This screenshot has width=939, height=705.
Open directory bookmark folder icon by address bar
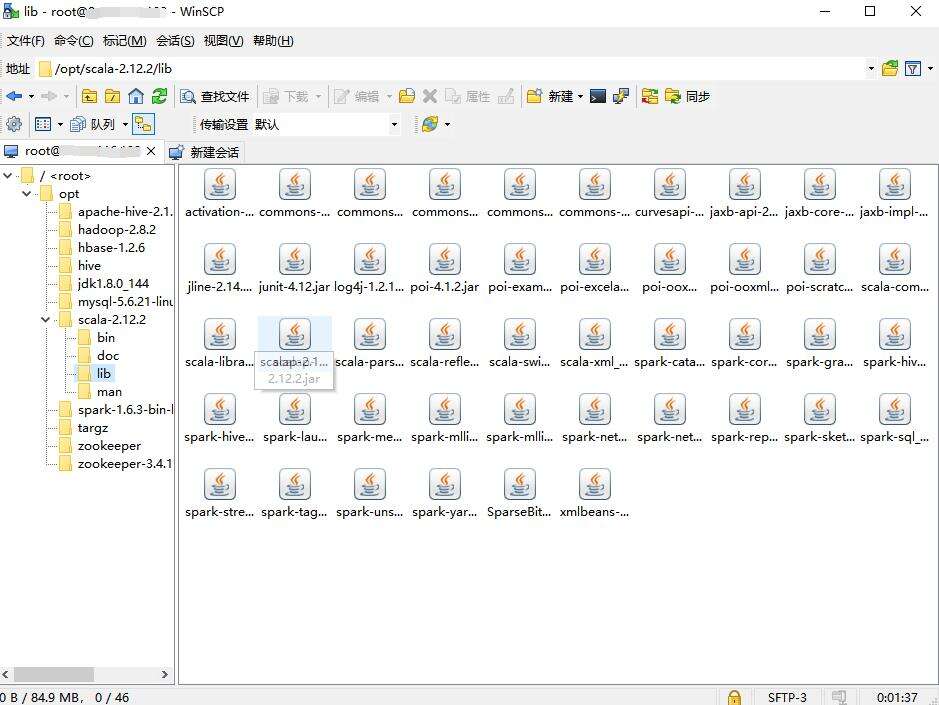[890, 68]
